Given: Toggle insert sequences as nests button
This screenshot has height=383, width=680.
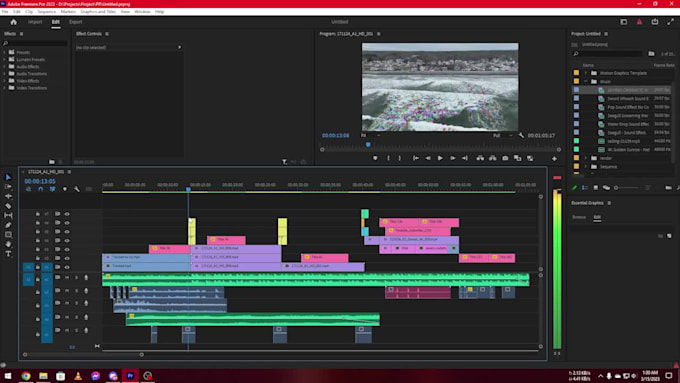Looking at the screenshot, I should point(29,189).
